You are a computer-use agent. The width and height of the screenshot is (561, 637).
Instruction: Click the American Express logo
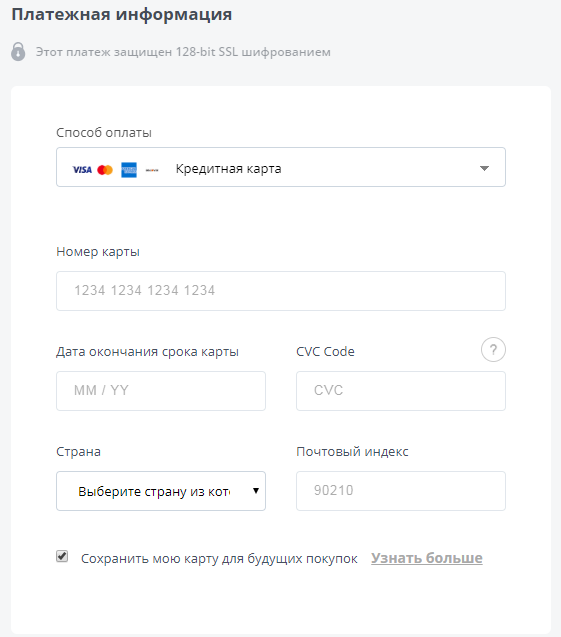[129, 170]
